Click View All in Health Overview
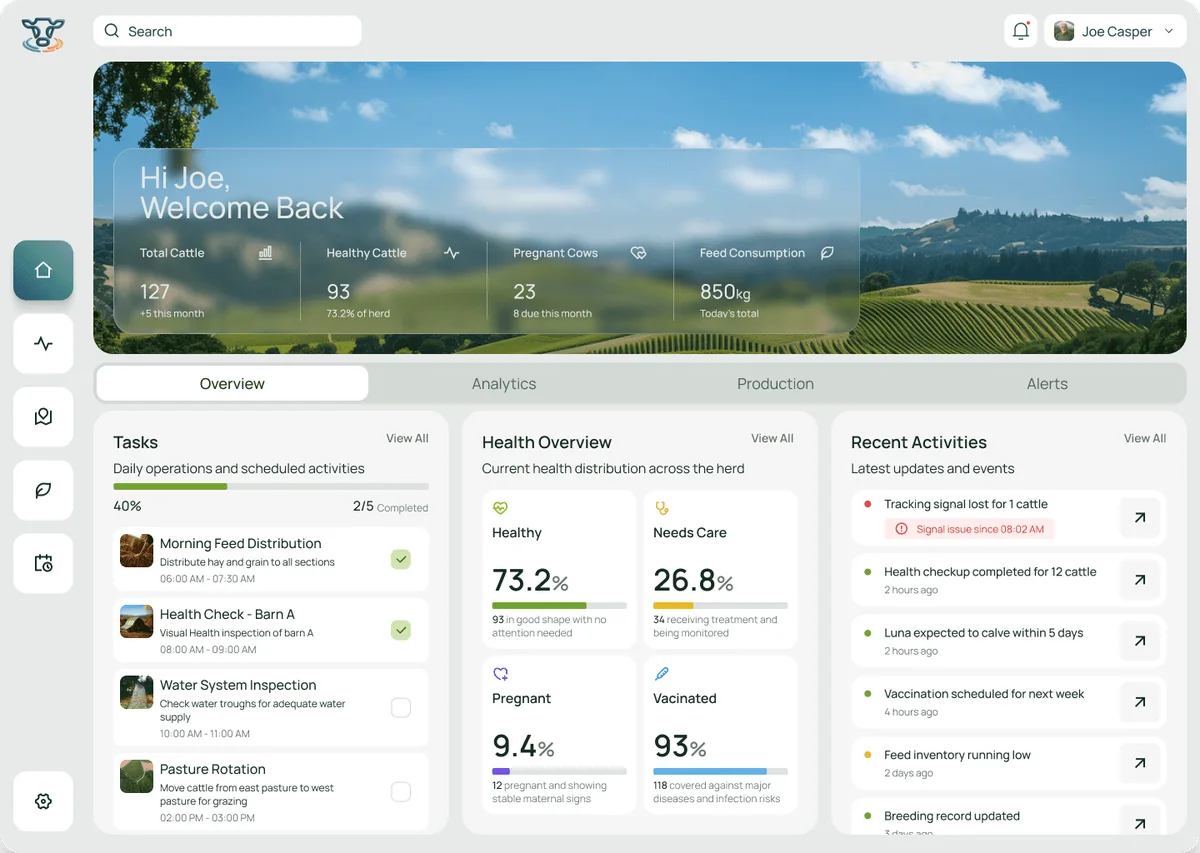 [772, 438]
